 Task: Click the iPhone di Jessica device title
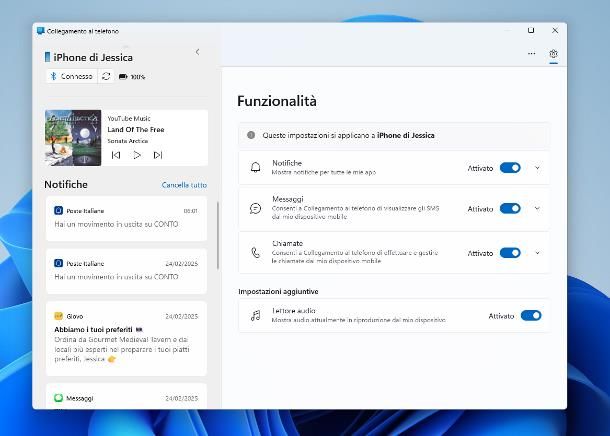(x=93, y=58)
